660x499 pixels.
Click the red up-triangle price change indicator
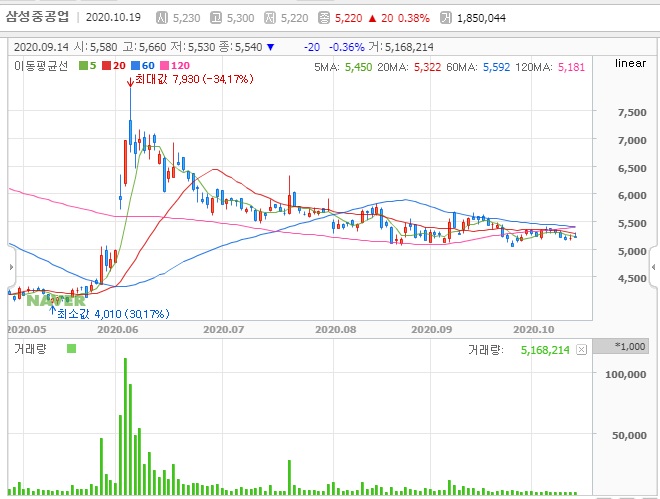tap(372, 18)
